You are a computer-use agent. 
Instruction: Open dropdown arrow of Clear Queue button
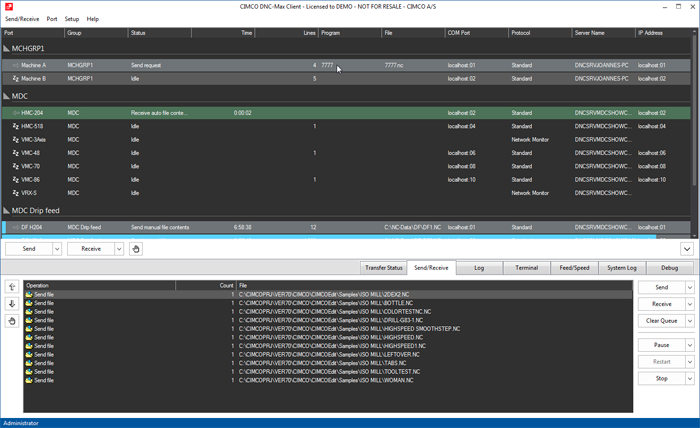(x=690, y=321)
